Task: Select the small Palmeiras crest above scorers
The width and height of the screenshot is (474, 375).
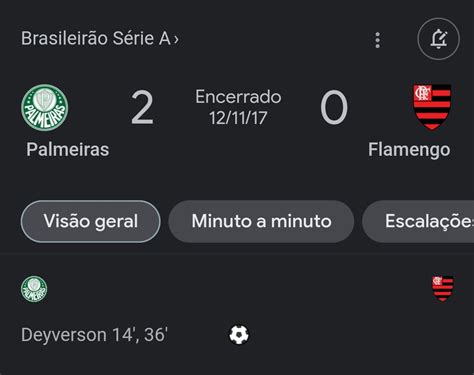Action: pyautogui.click(x=34, y=289)
